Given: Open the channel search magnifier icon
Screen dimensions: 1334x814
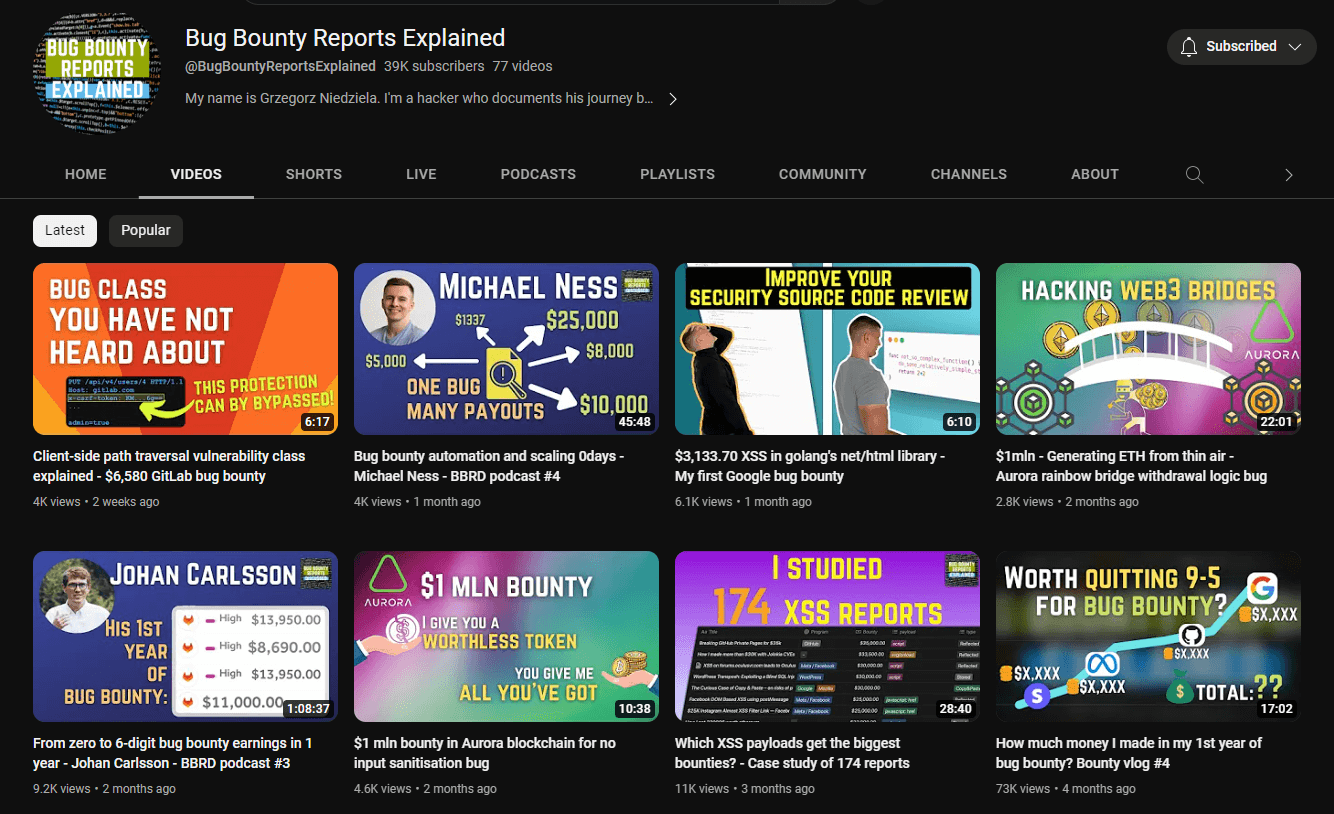Looking at the screenshot, I should pos(1194,174).
